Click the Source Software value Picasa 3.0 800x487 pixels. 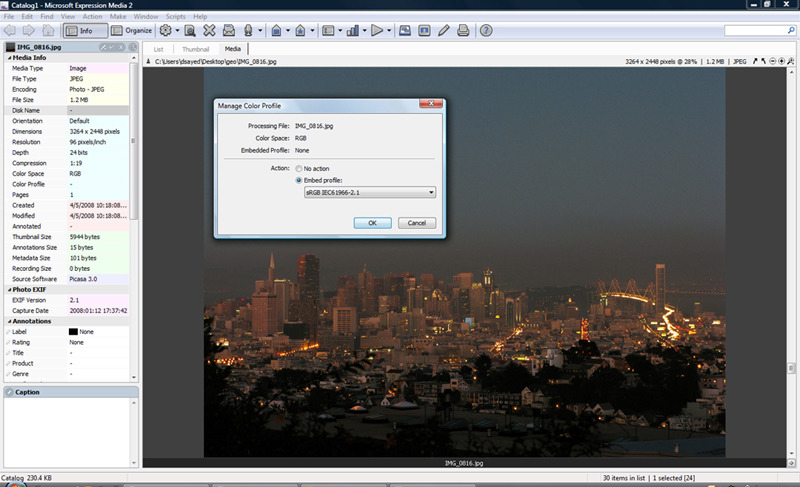click(83, 279)
